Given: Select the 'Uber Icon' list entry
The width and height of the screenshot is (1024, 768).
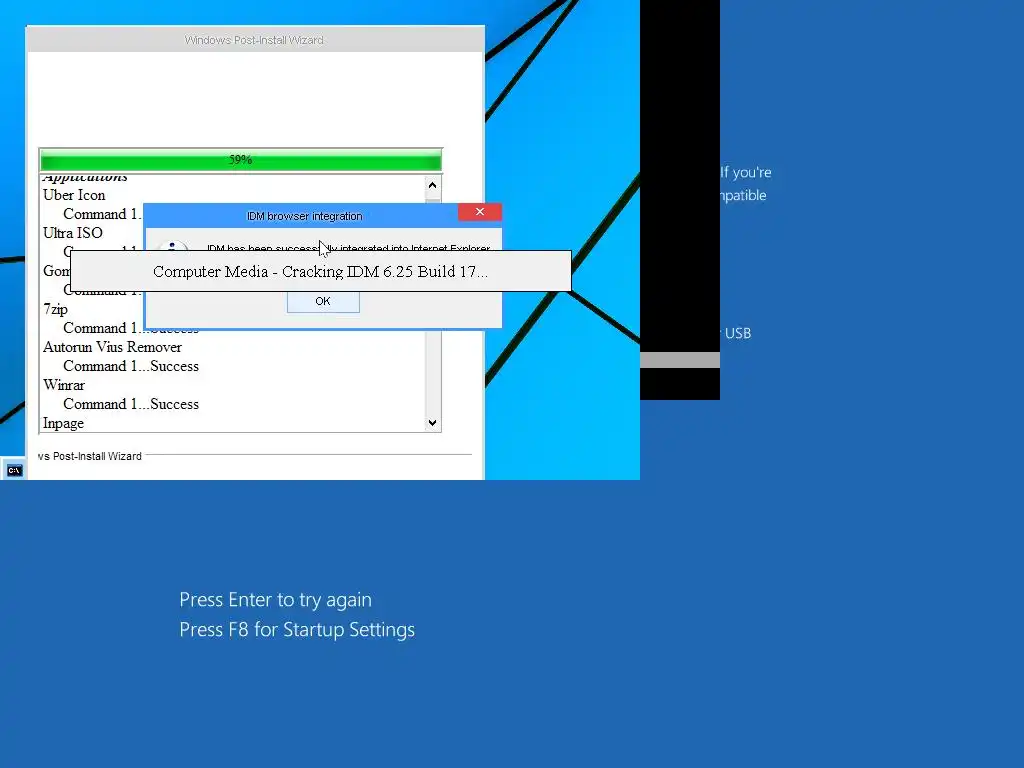Looking at the screenshot, I should pyautogui.click(x=74, y=195).
